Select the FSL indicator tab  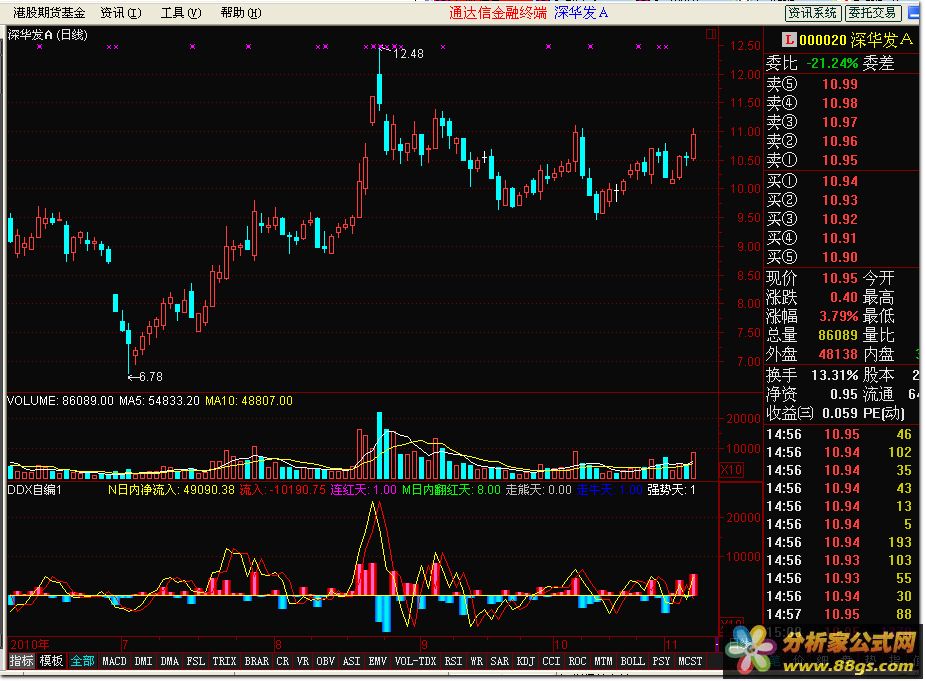[196, 662]
